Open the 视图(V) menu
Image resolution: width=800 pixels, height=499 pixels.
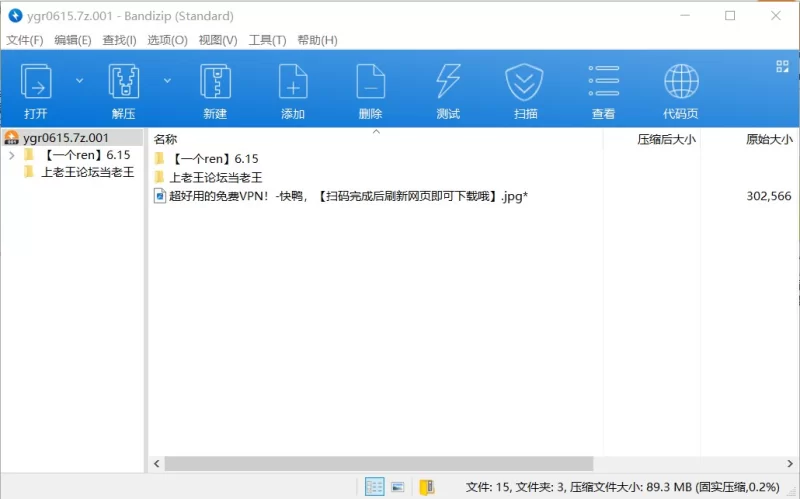pos(218,40)
